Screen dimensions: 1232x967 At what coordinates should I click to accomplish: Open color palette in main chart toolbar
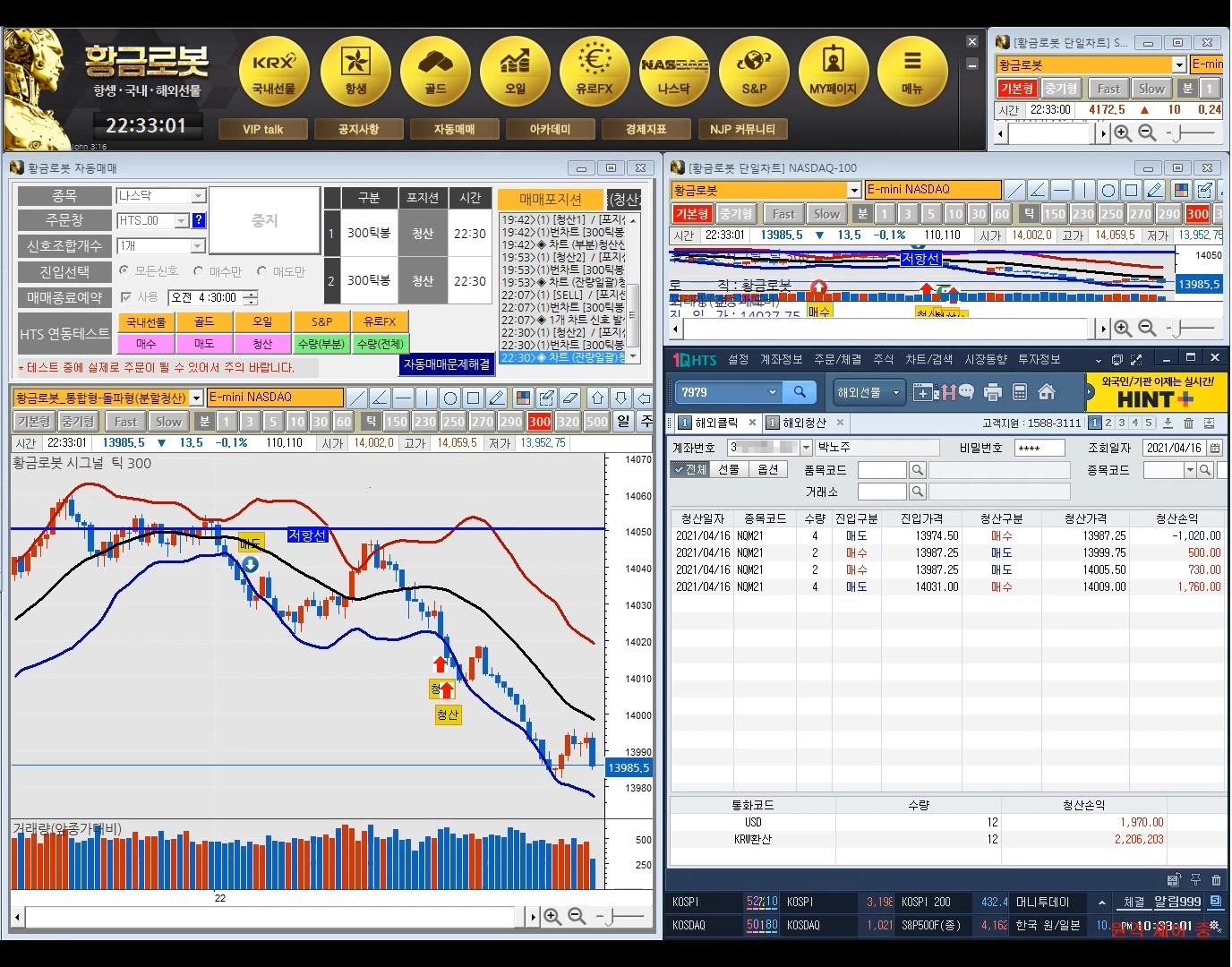[524, 398]
